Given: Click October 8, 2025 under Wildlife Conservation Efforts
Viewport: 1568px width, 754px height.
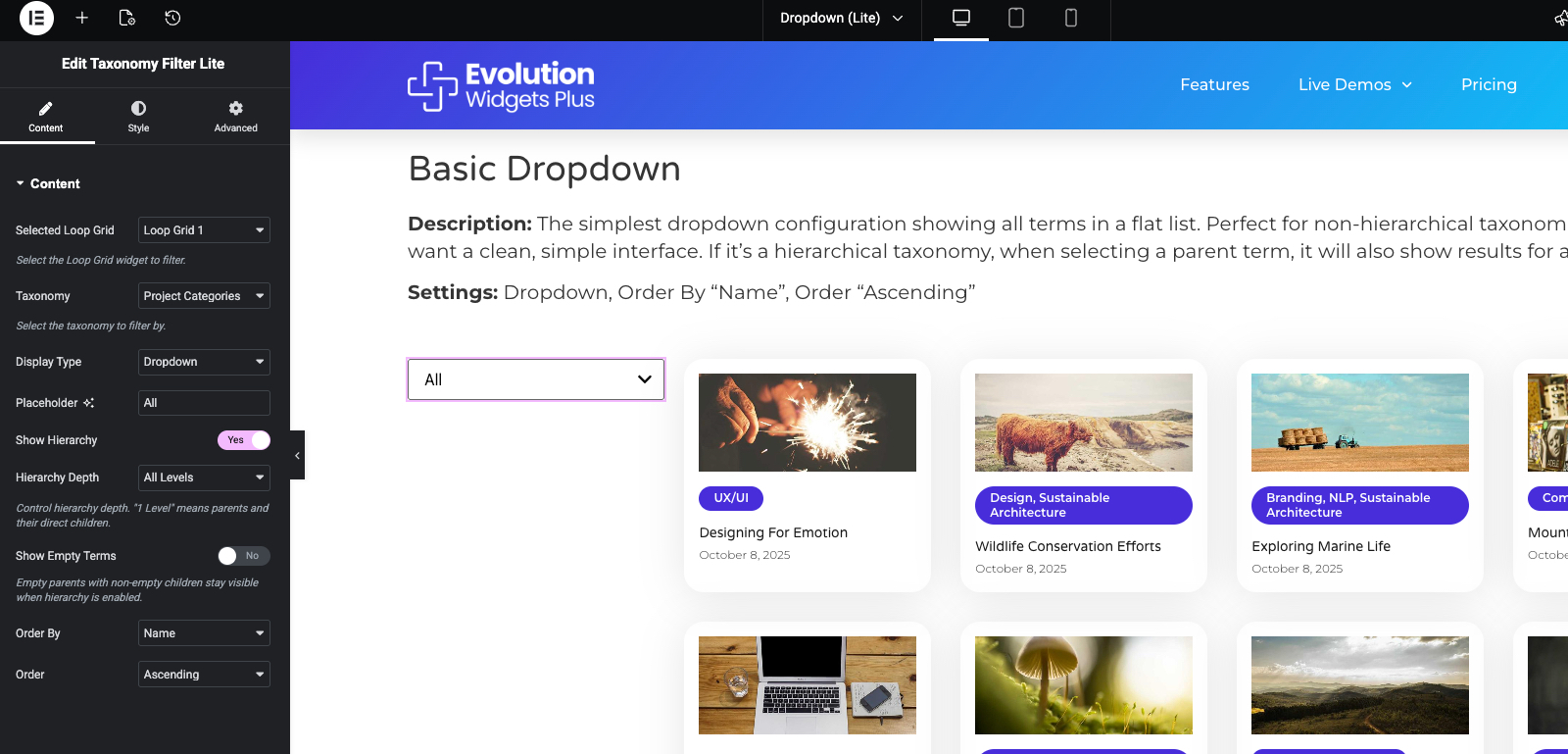Looking at the screenshot, I should (x=1021, y=569).
